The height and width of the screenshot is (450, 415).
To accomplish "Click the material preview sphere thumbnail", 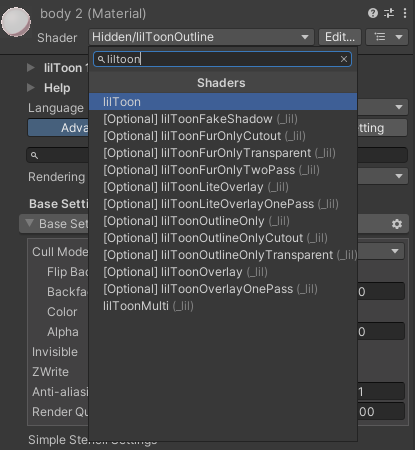I will click(16, 22).
